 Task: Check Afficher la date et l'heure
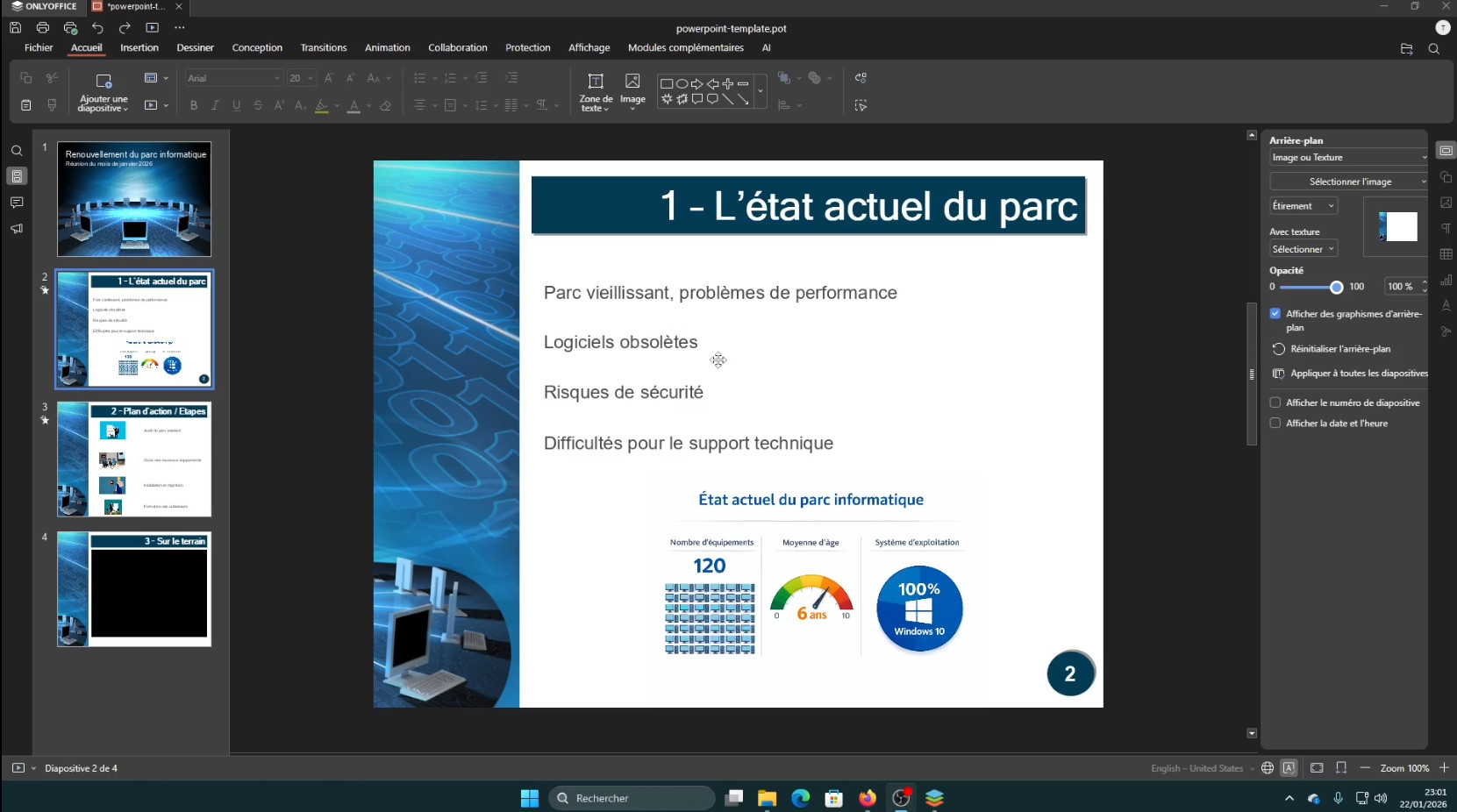click(1275, 423)
